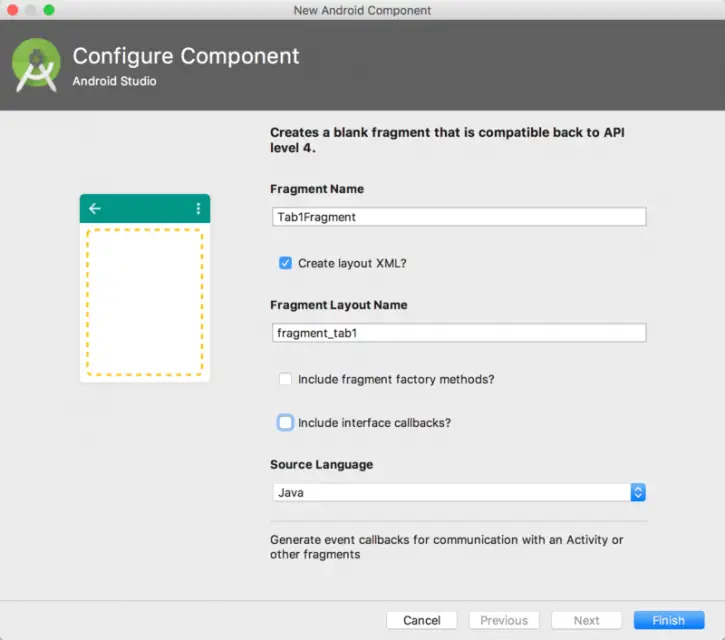Minimize the dialog using yellow window button
Screen dimensions: 725x640
pyautogui.click(x=30, y=10)
